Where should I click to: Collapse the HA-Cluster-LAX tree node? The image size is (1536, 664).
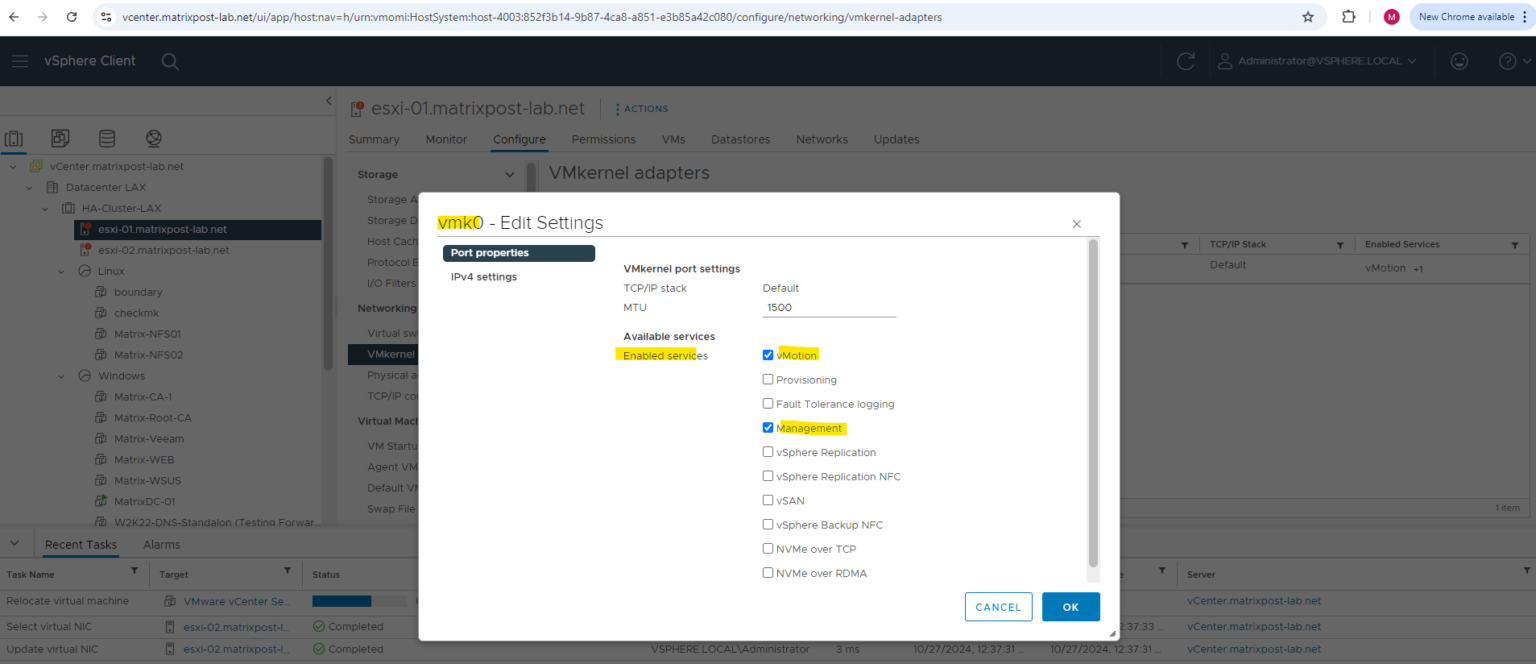click(x=44, y=208)
